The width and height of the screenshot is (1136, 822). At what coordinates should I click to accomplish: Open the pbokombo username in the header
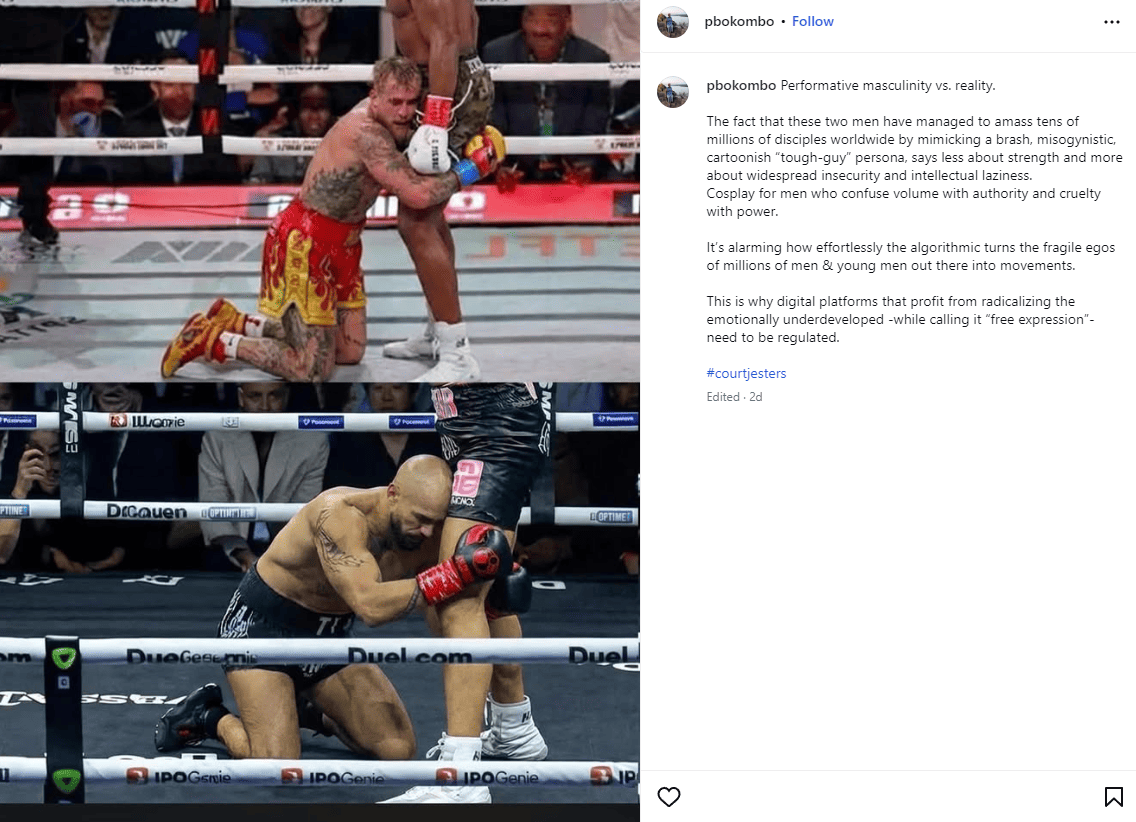tap(739, 22)
